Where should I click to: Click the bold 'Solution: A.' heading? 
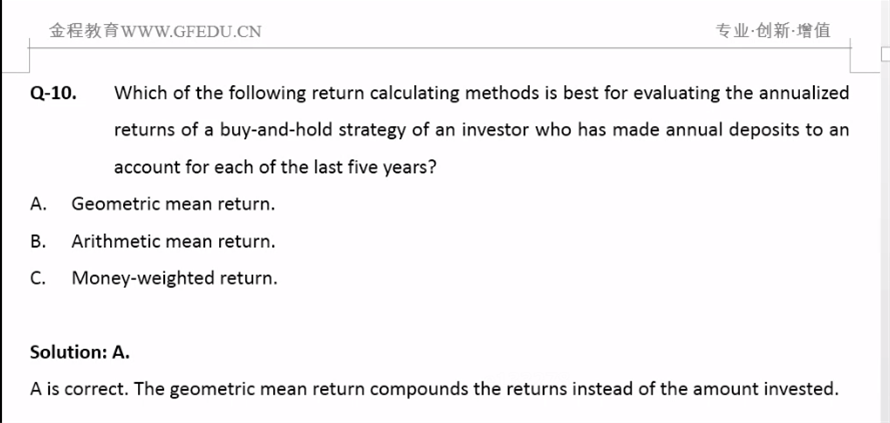[80, 352]
